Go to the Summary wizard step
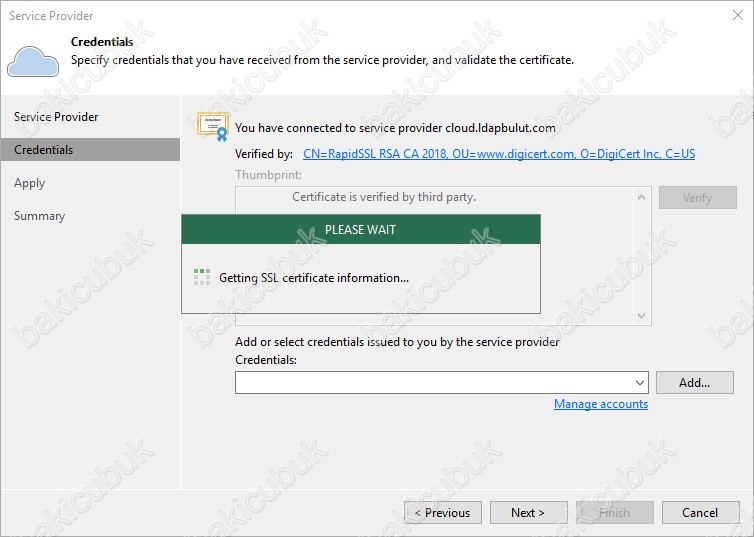 click(39, 216)
